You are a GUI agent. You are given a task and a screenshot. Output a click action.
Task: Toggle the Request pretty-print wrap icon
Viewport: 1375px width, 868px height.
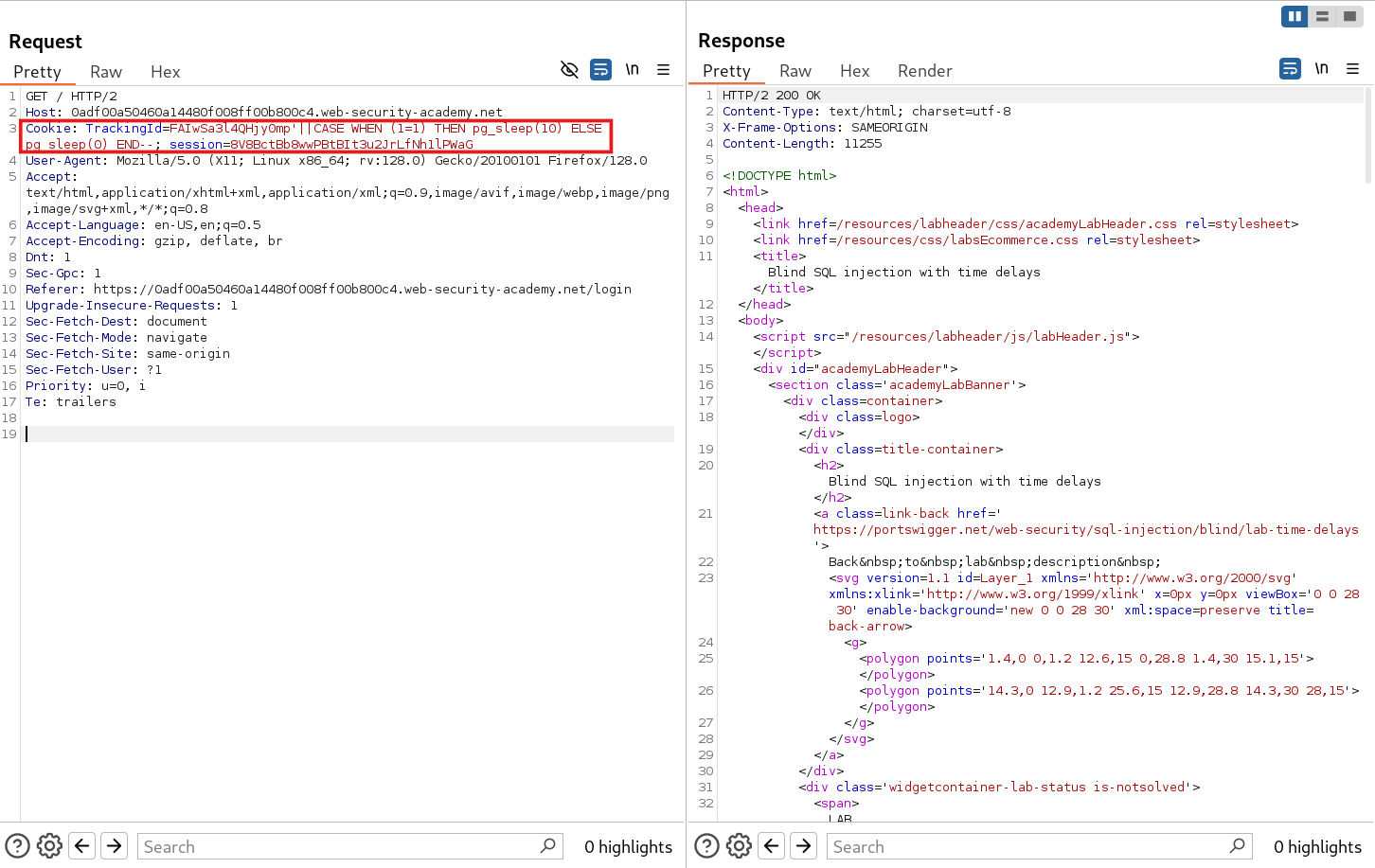600,69
